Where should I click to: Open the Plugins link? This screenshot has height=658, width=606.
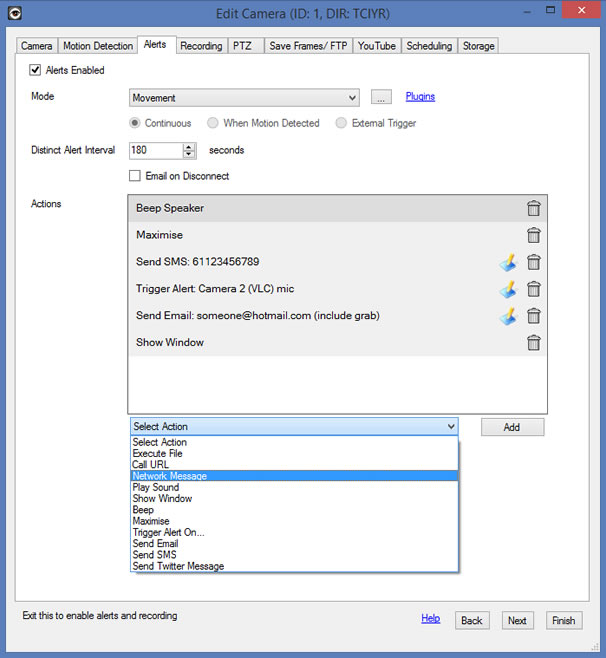click(420, 97)
